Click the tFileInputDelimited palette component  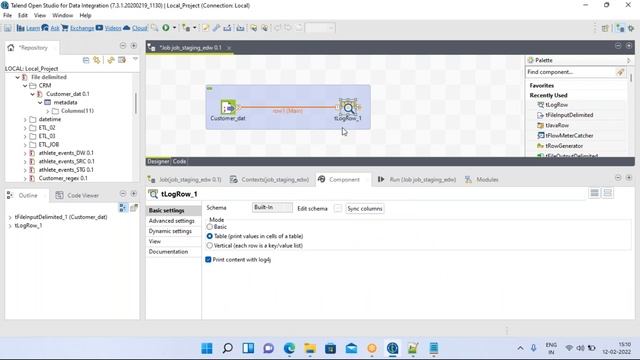click(569, 115)
